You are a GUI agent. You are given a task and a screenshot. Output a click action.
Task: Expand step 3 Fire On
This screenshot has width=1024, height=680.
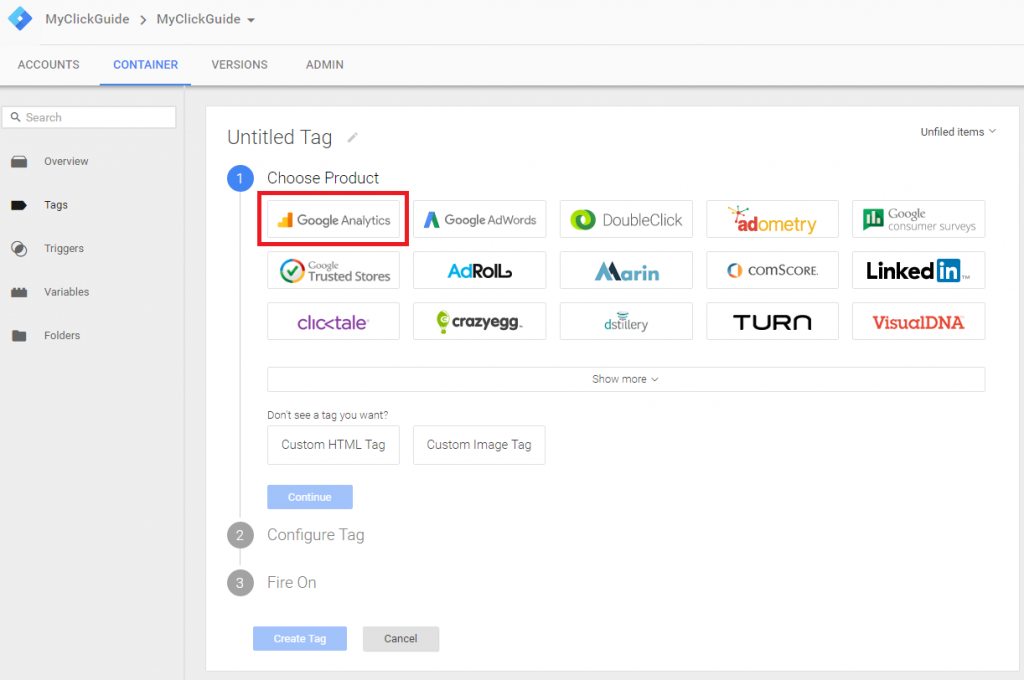291,583
